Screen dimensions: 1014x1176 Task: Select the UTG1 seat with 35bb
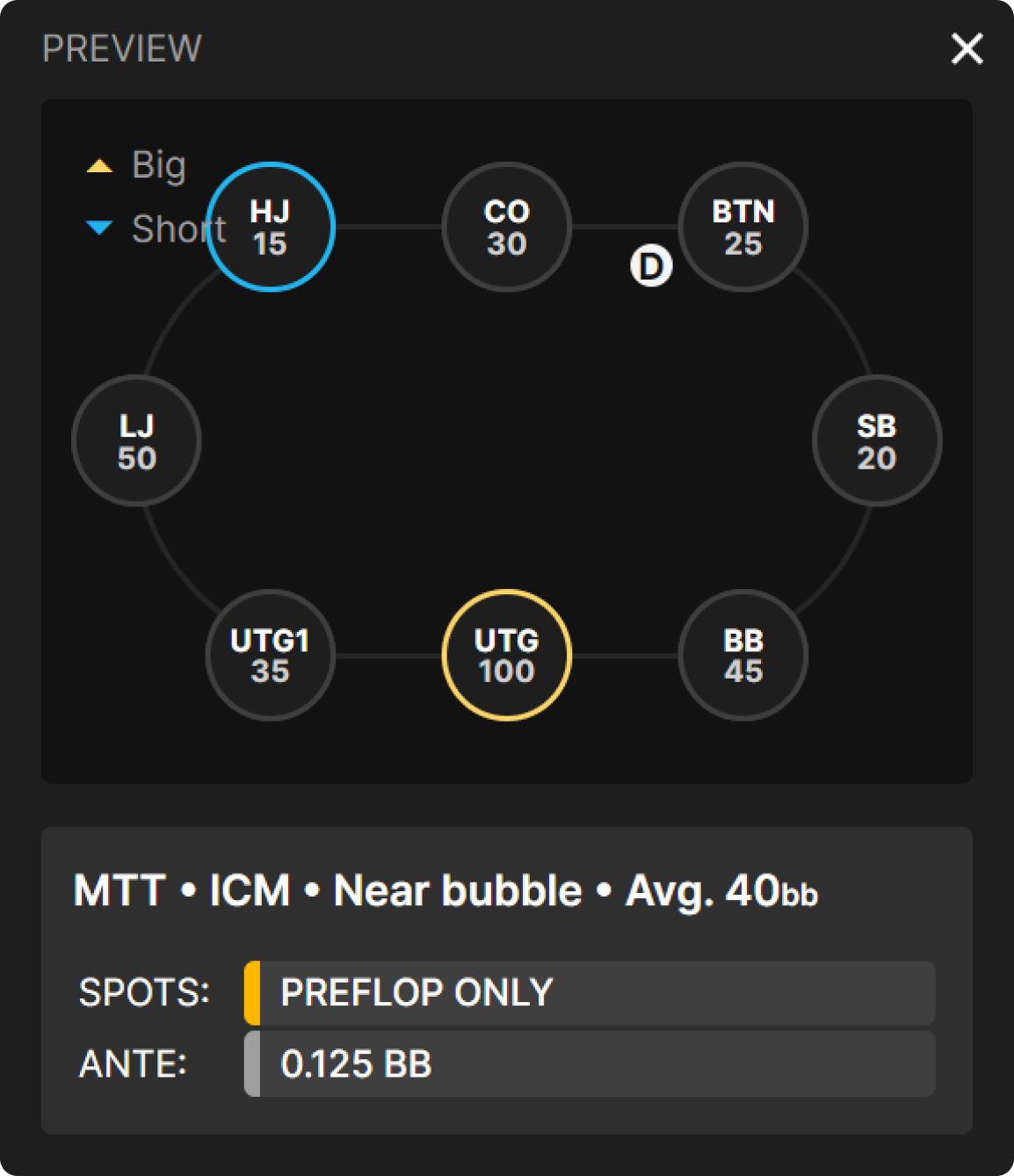point(271,655)
